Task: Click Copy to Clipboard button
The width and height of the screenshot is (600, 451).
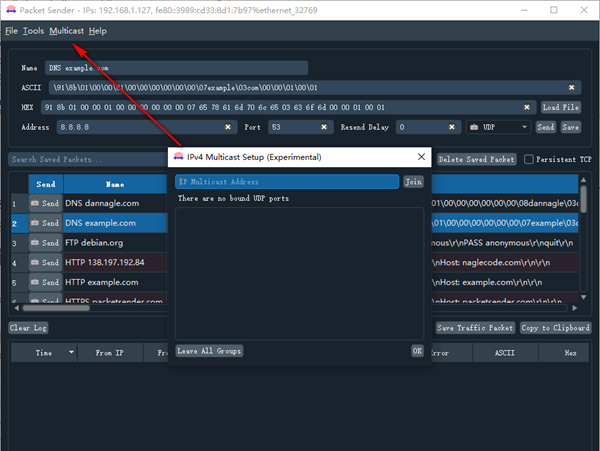Action: pos(555,328)
